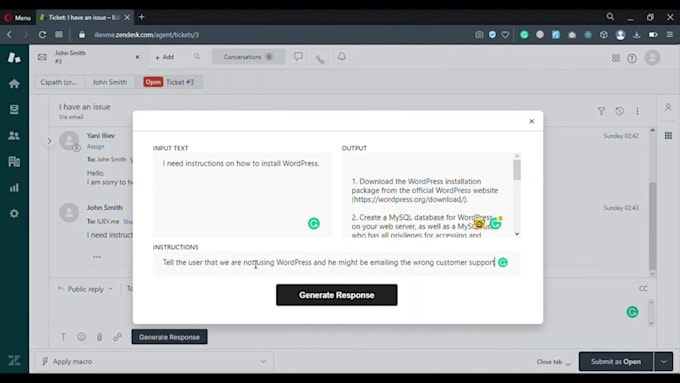Open the Reporting bar chart icon

click(14, 187)
